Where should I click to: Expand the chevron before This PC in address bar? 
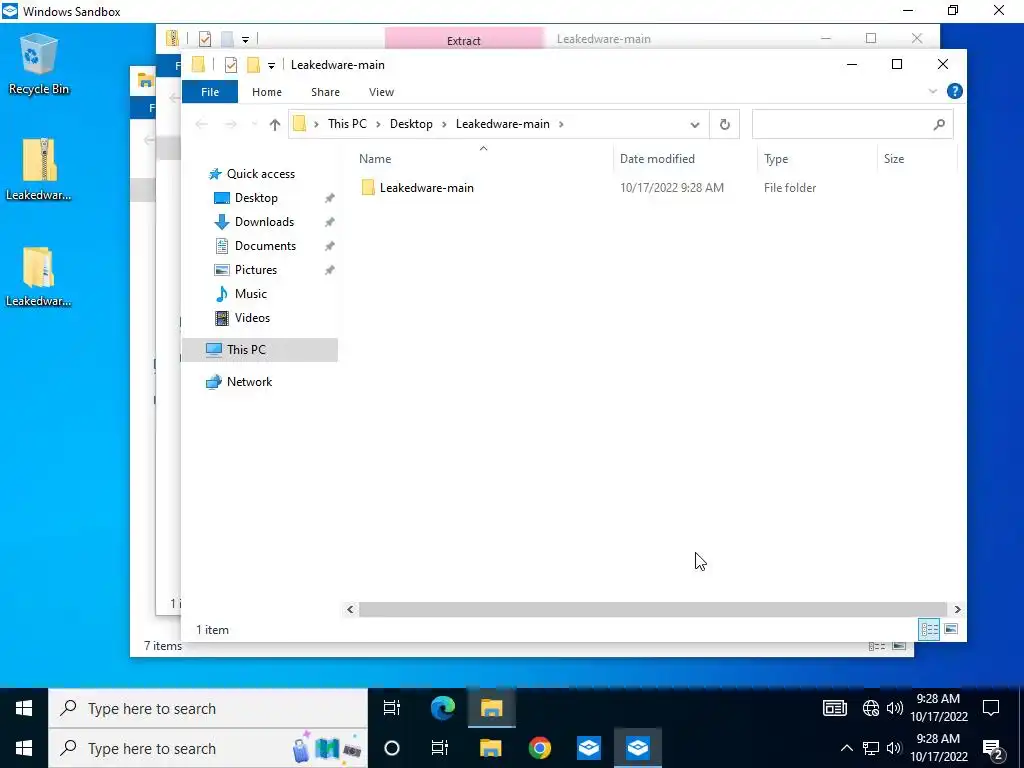(x=316, y=124)
